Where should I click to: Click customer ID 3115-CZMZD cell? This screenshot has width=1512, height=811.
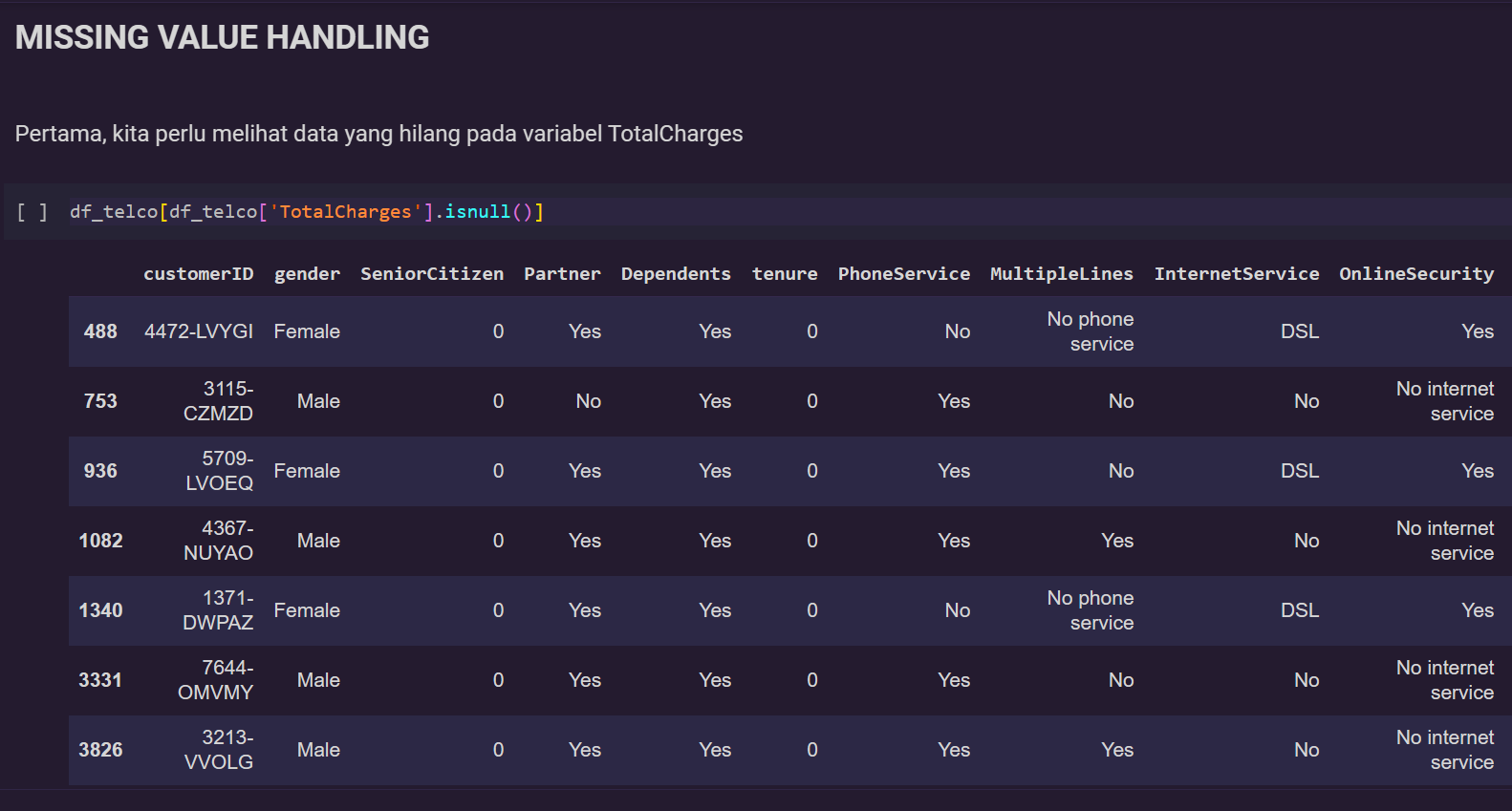coord(218,401)
